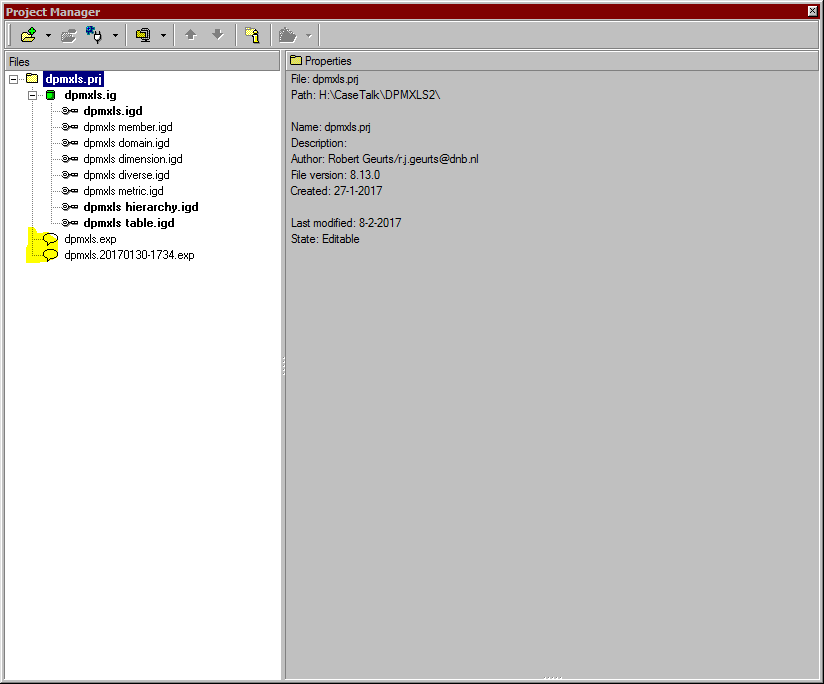This screenshot has width=824, height=684.
Task: Select dpmxls.igd diagram in file tree
Action: (112, 111)
